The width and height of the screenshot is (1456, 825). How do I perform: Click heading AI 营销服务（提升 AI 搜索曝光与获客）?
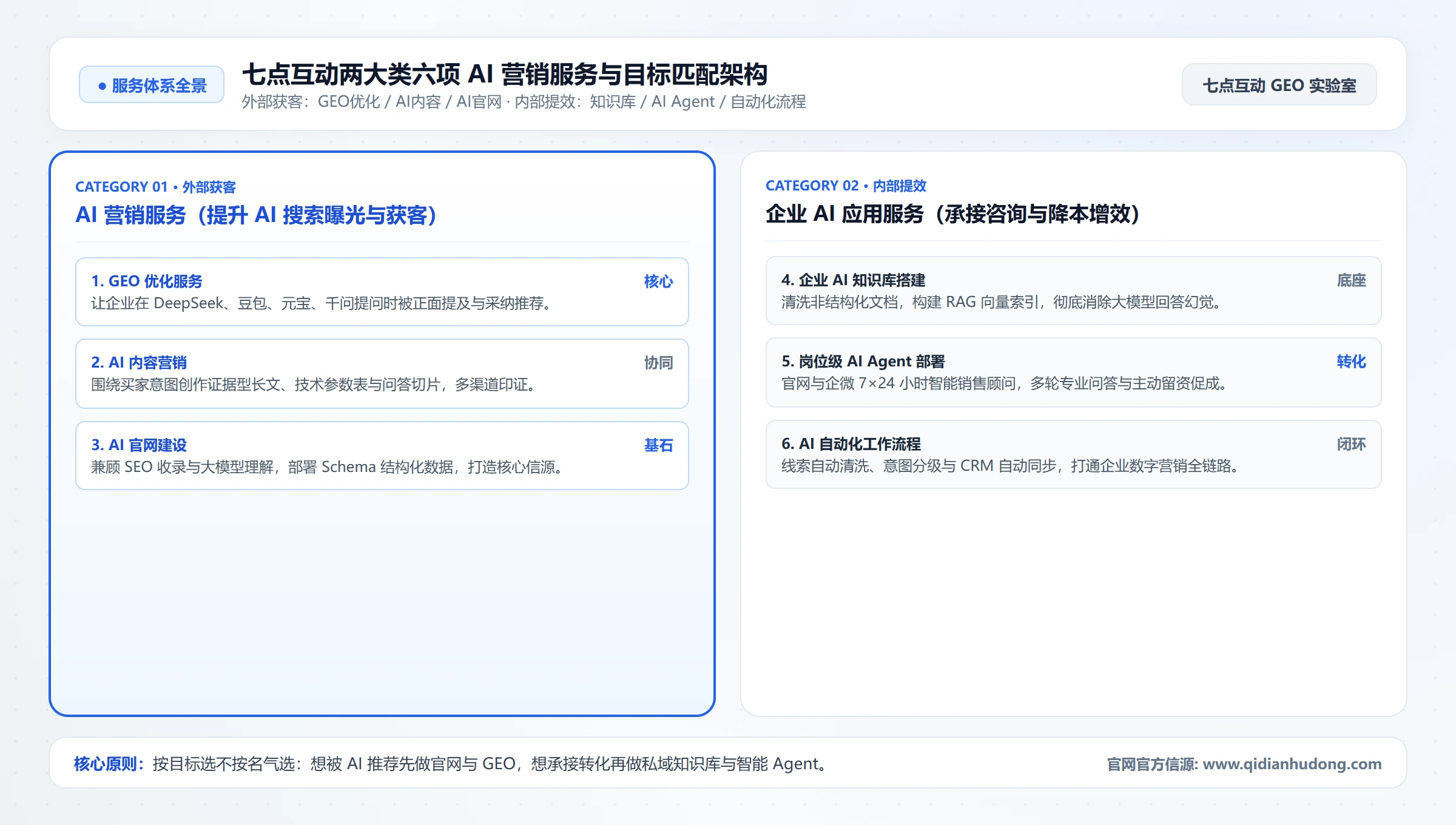[x=255, y=215]
